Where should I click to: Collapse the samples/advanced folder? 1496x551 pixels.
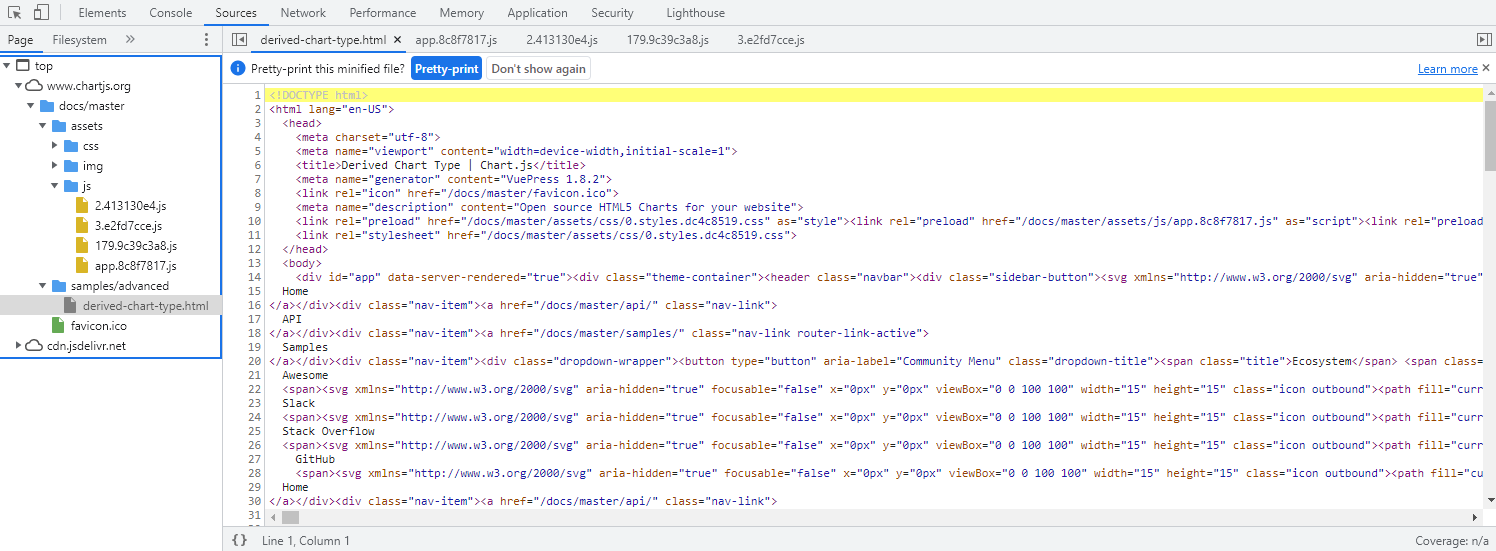pos(43,286)
